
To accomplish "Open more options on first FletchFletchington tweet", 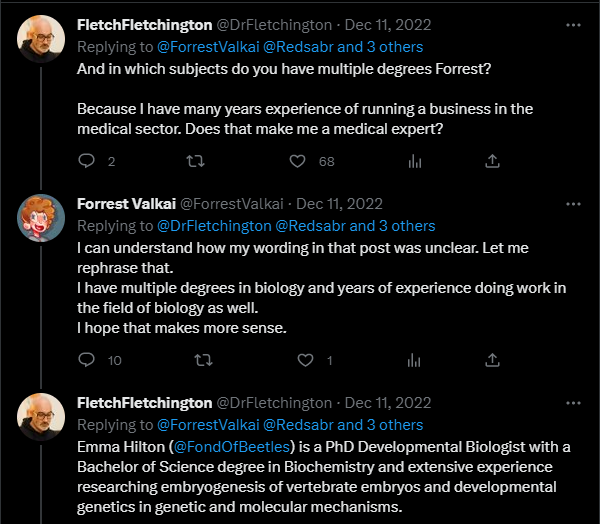I will coord(573,25).
